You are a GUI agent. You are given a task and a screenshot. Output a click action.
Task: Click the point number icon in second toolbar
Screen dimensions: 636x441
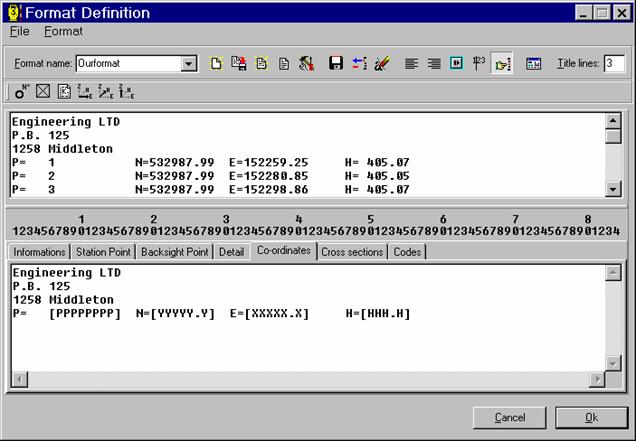(x=20, y=92)
